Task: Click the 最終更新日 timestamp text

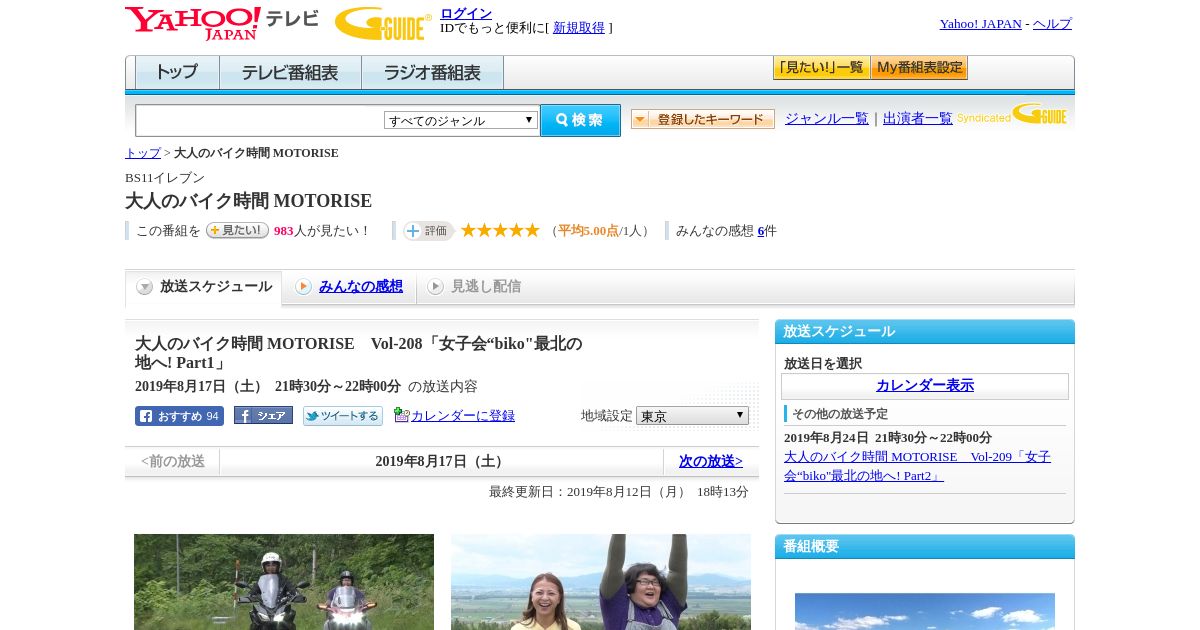Action: coord(619,492)
